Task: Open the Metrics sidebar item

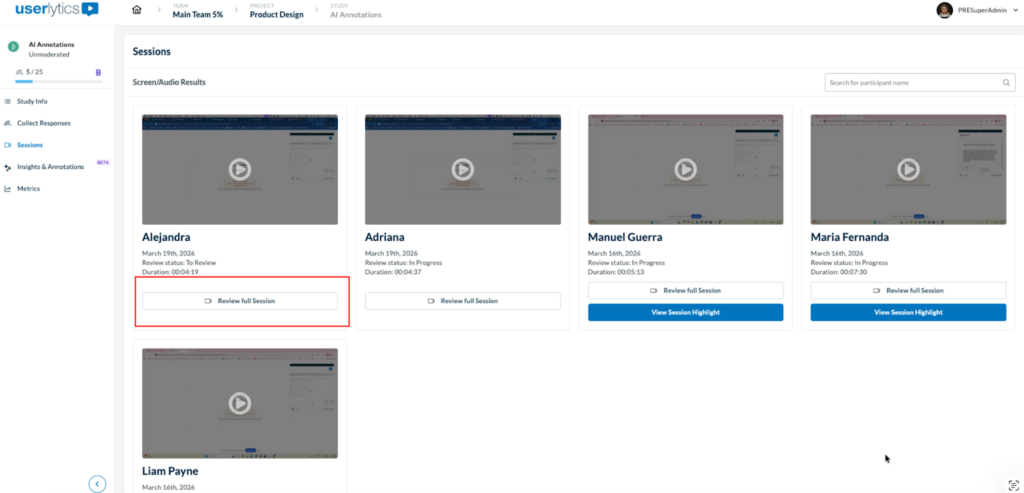Action: (28, 188)
